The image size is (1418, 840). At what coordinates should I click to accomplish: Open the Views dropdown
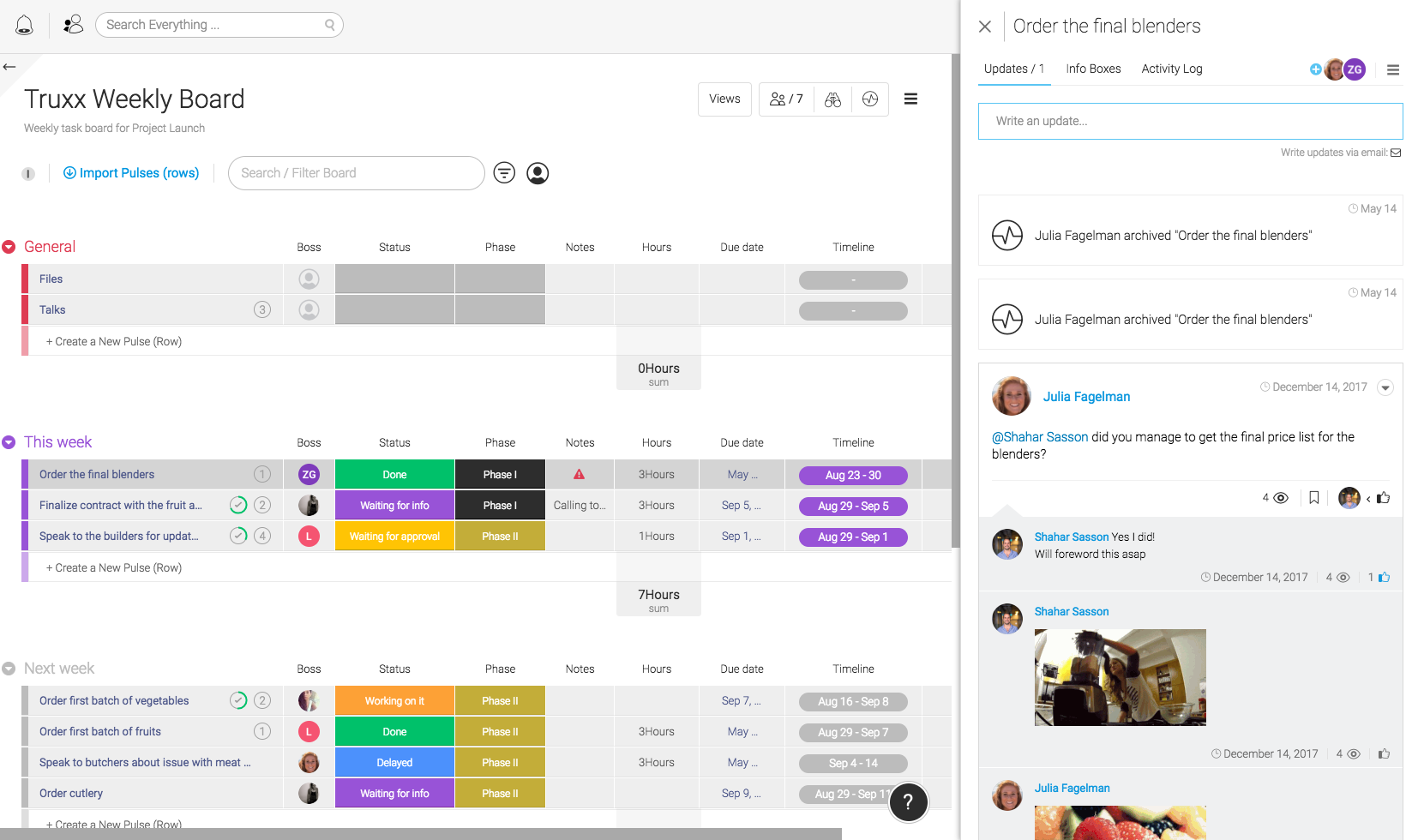[x=724, y=99]
